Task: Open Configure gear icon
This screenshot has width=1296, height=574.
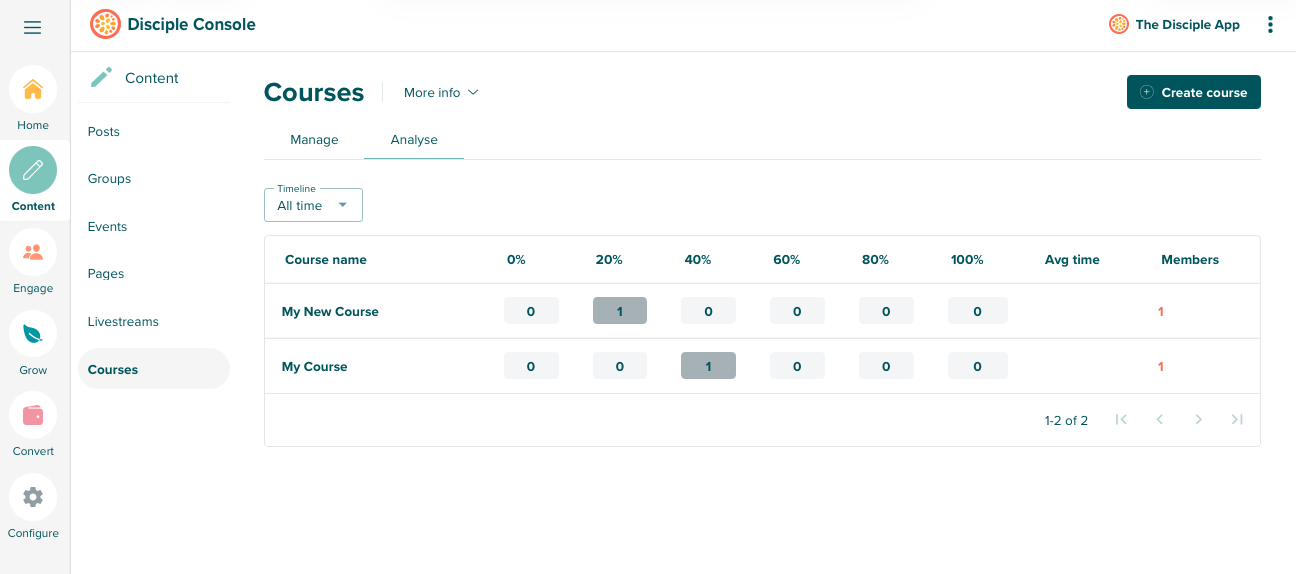Action: pos(33,497)
